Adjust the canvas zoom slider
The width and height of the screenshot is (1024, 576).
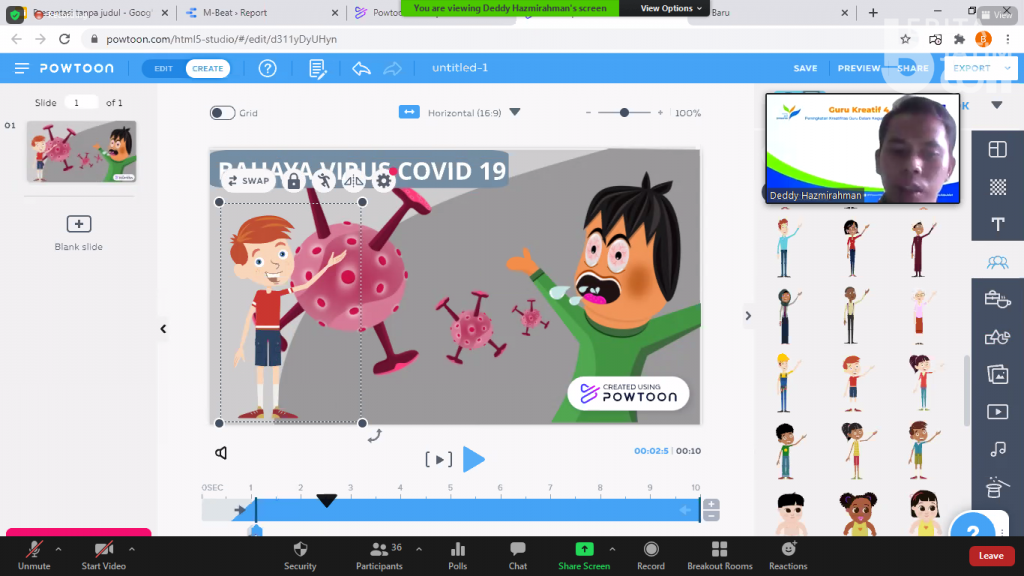(624, 113)
